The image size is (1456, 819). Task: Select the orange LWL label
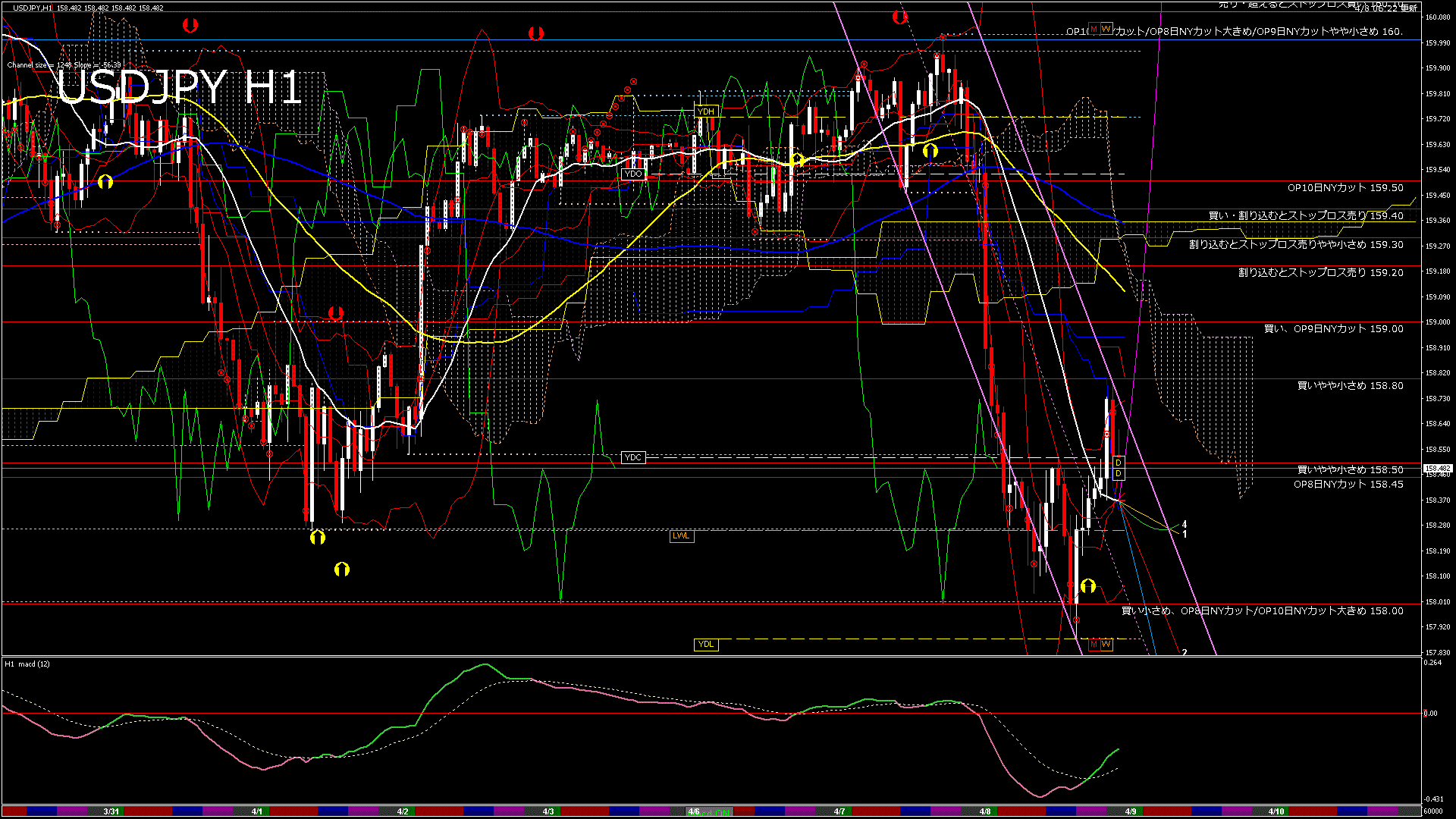pos(681,536)
